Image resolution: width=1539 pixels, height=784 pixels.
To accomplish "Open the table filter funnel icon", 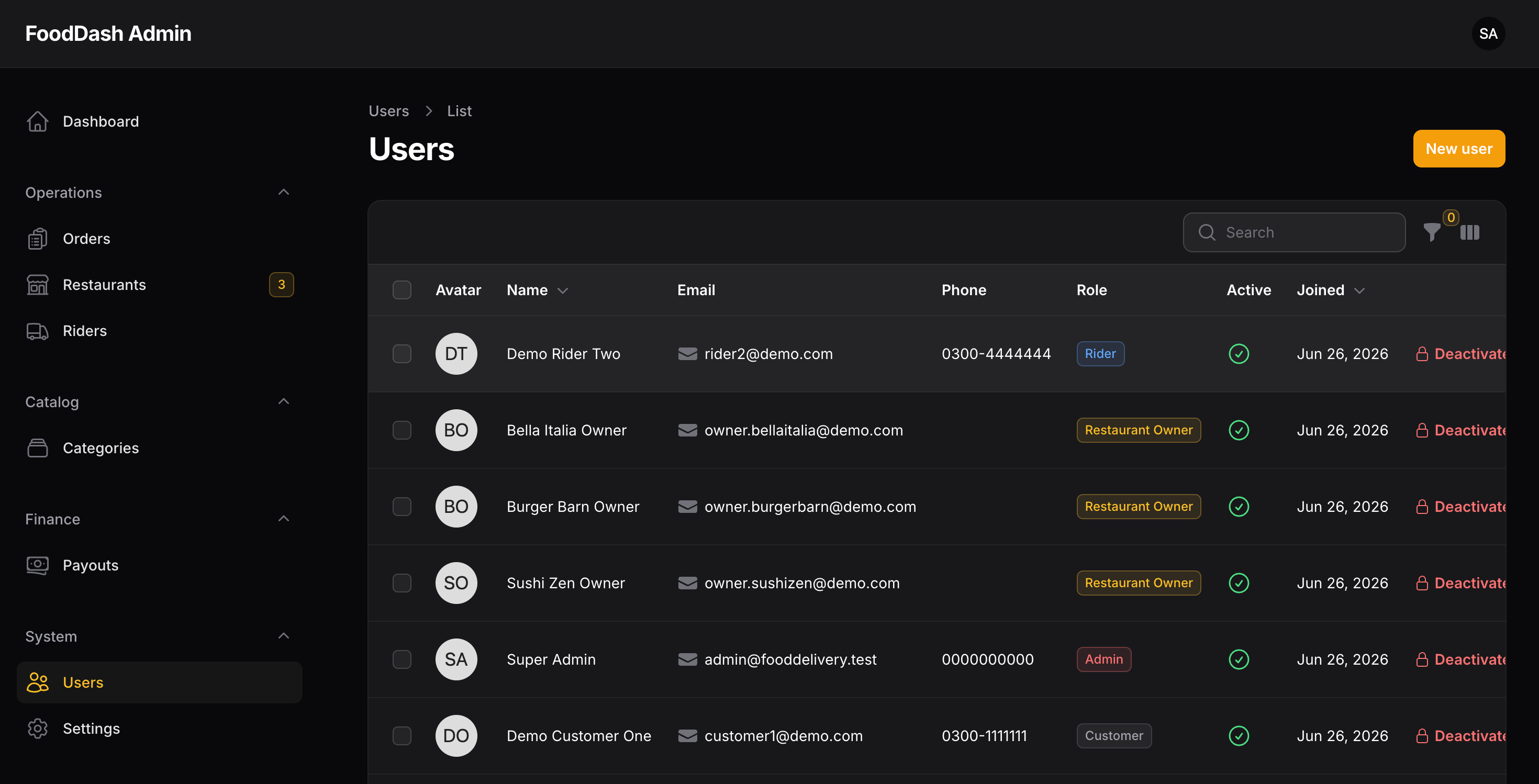I will [1432, 232].
